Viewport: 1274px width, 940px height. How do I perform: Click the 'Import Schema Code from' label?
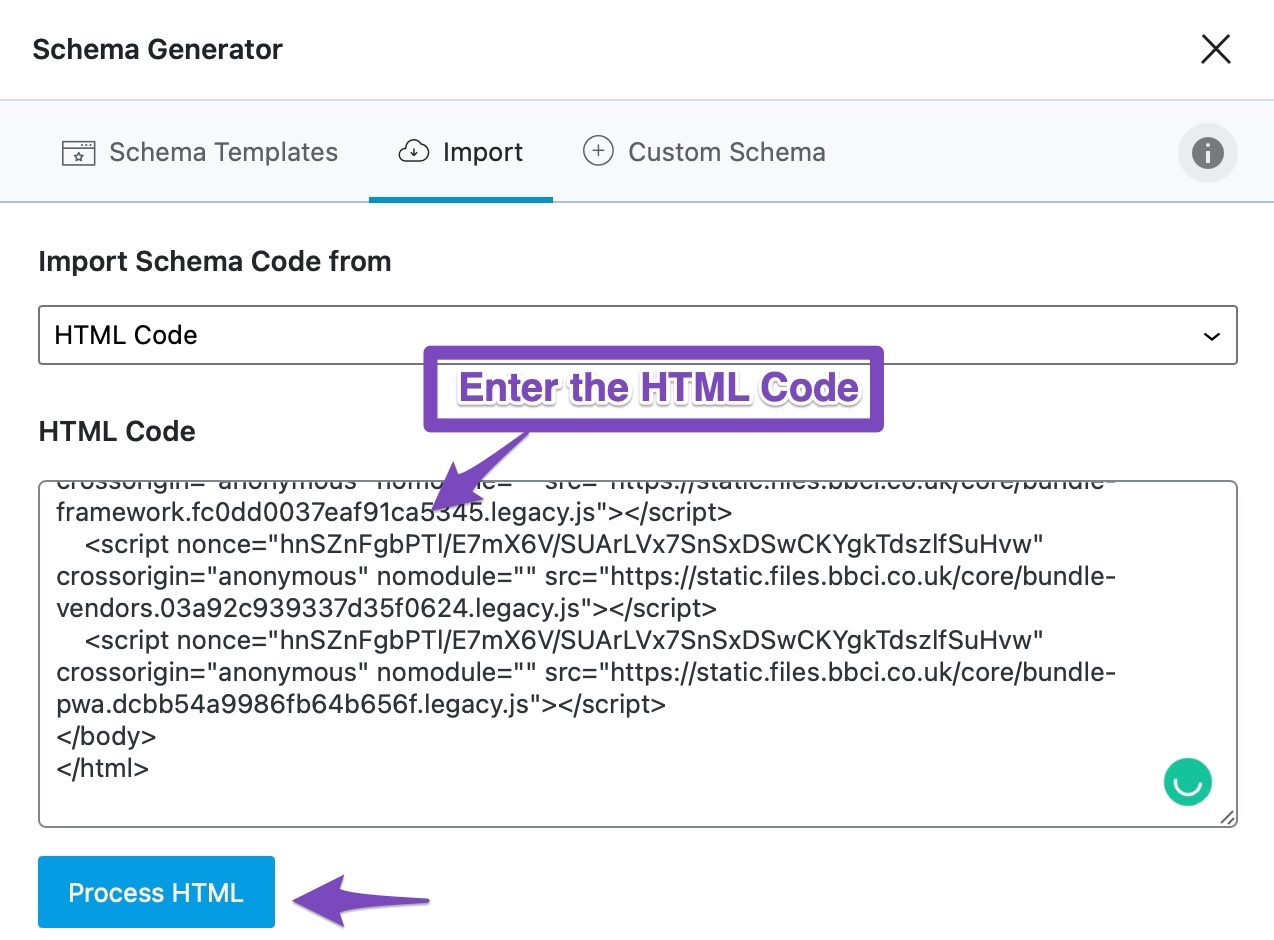pyautogui.click(x=215, y=262)
